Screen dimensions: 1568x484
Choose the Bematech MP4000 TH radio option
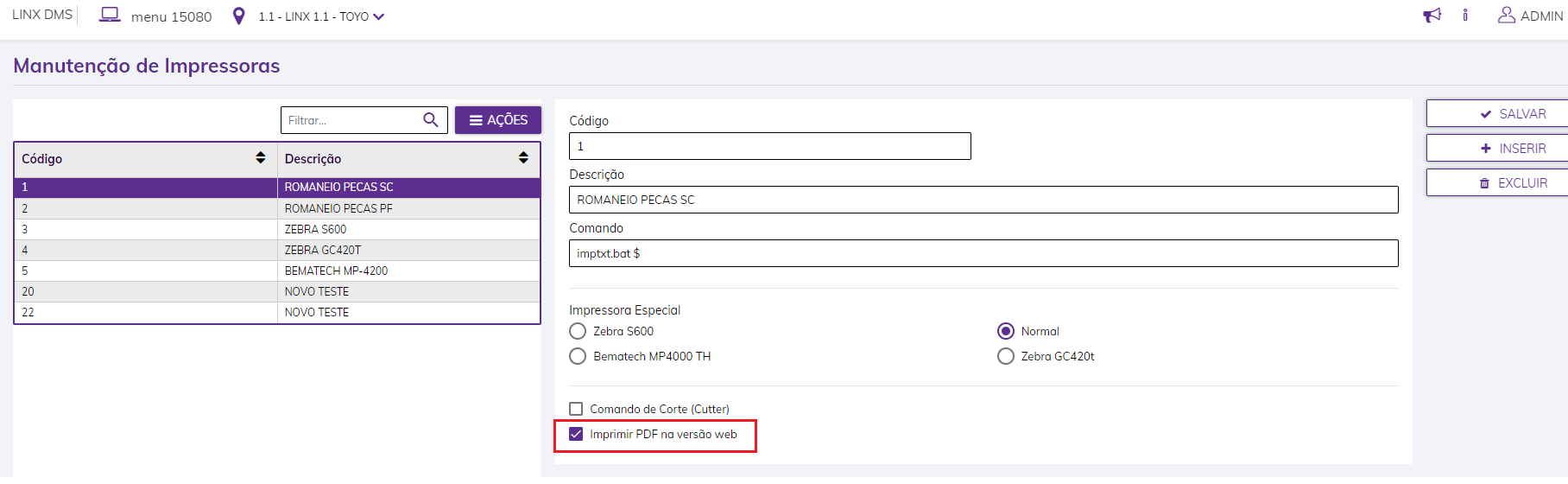578,356
